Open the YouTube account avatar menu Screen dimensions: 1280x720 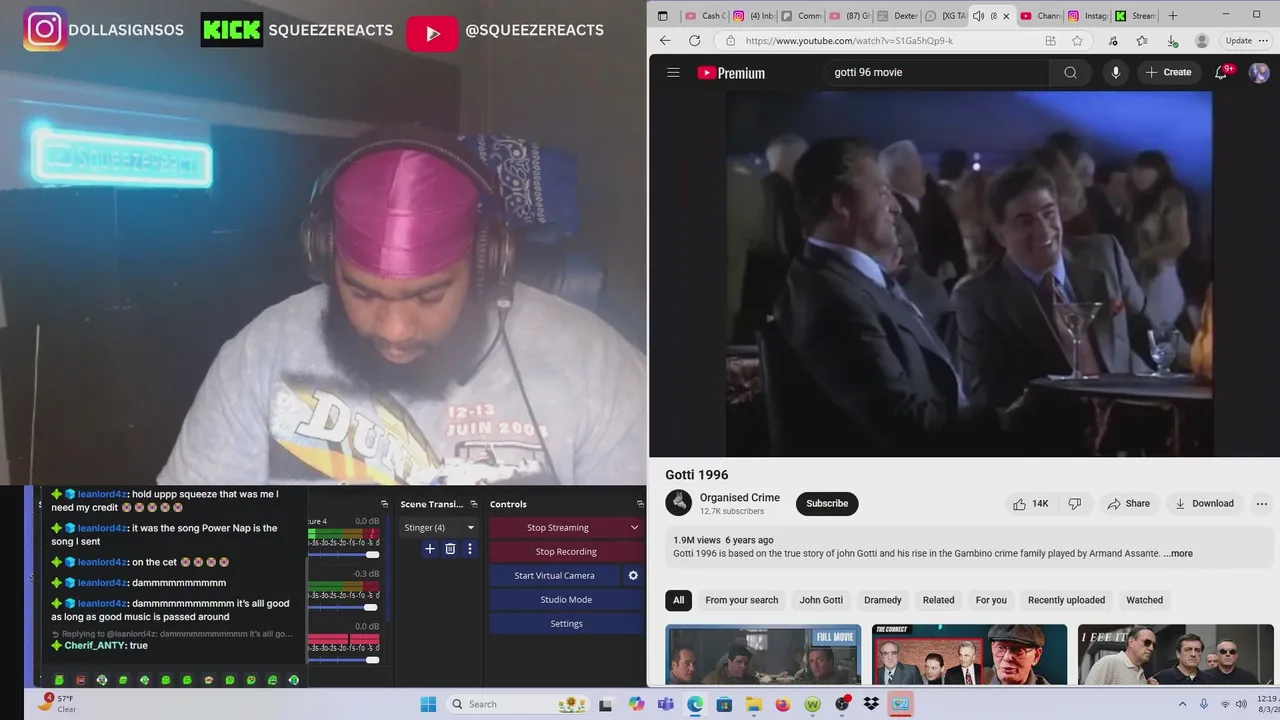pyautogui.click(x=1259, y=72)
